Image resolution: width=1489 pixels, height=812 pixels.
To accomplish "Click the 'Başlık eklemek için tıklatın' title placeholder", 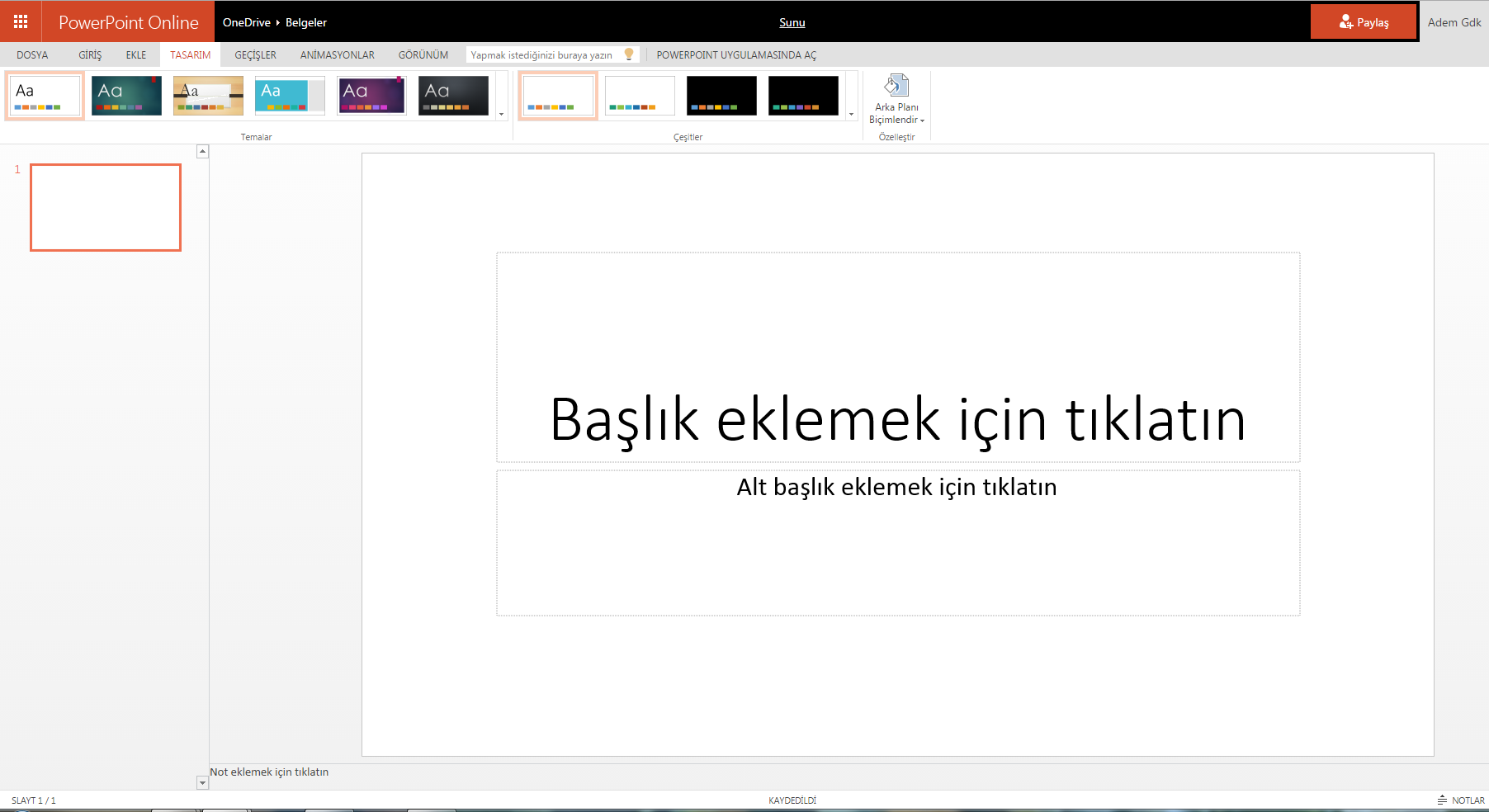I will click(898, 357).
